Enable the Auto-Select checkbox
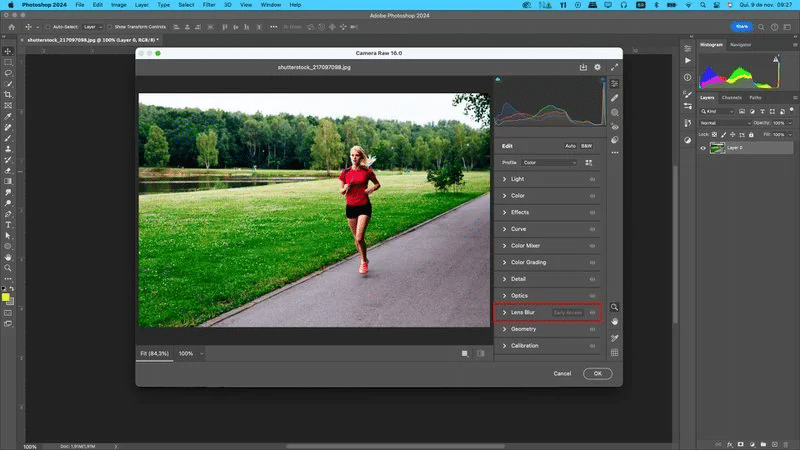 (x=49, y=27)
